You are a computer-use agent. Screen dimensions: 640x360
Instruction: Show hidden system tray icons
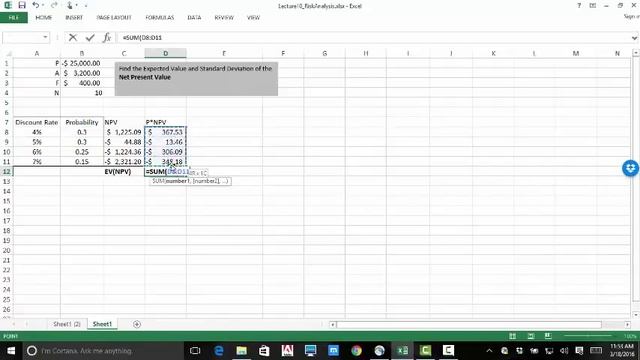(489, 351)
